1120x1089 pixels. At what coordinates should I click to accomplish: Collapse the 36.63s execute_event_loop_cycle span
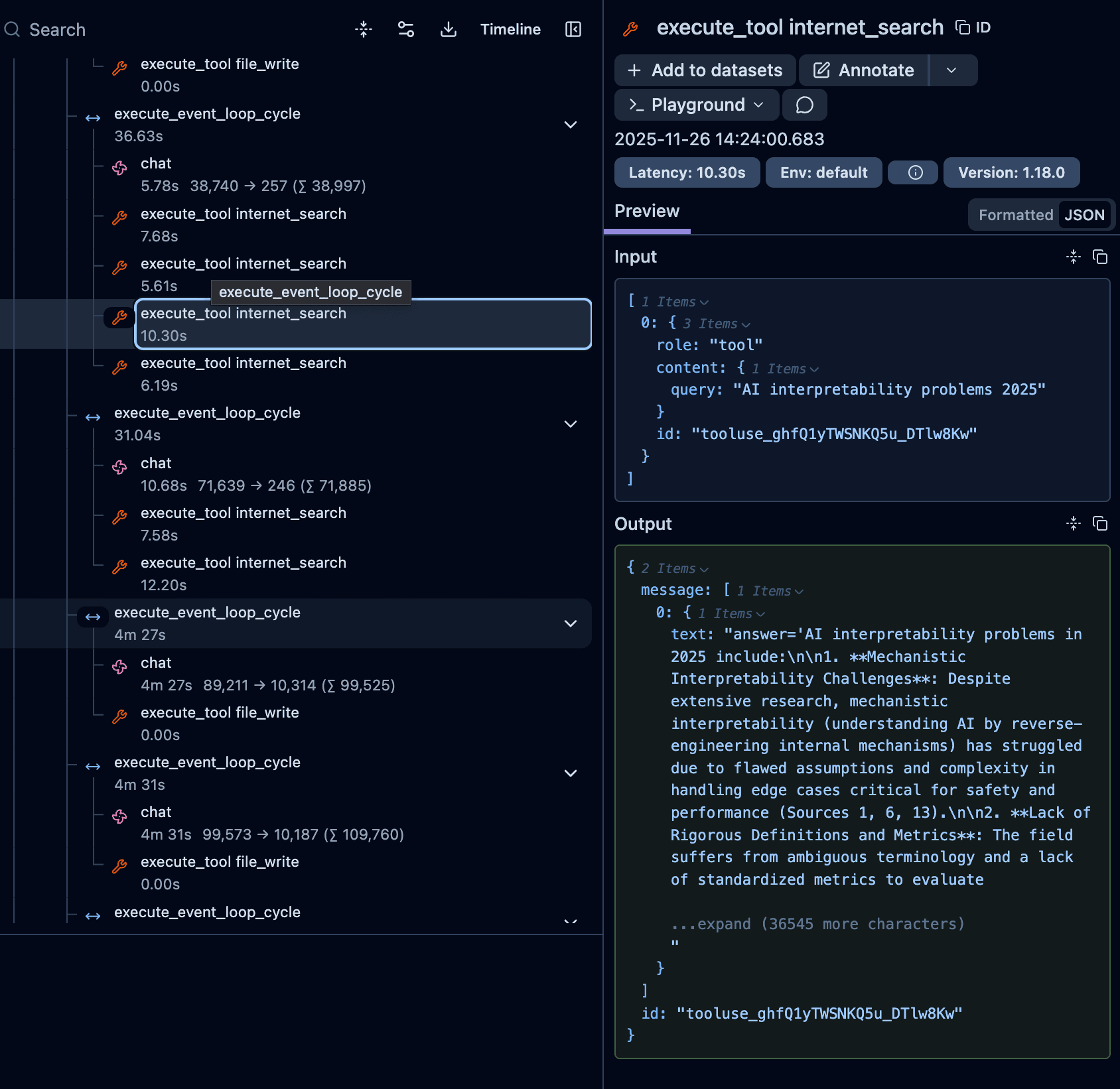(570, 125)
